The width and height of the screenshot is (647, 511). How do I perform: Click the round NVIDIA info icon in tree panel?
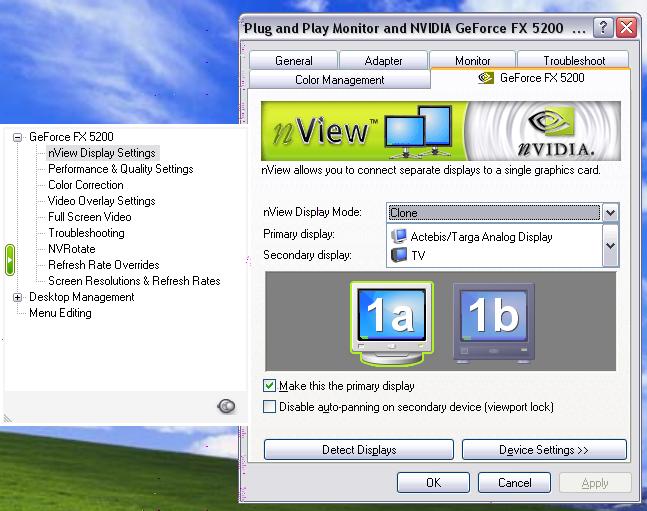[226, 406]
